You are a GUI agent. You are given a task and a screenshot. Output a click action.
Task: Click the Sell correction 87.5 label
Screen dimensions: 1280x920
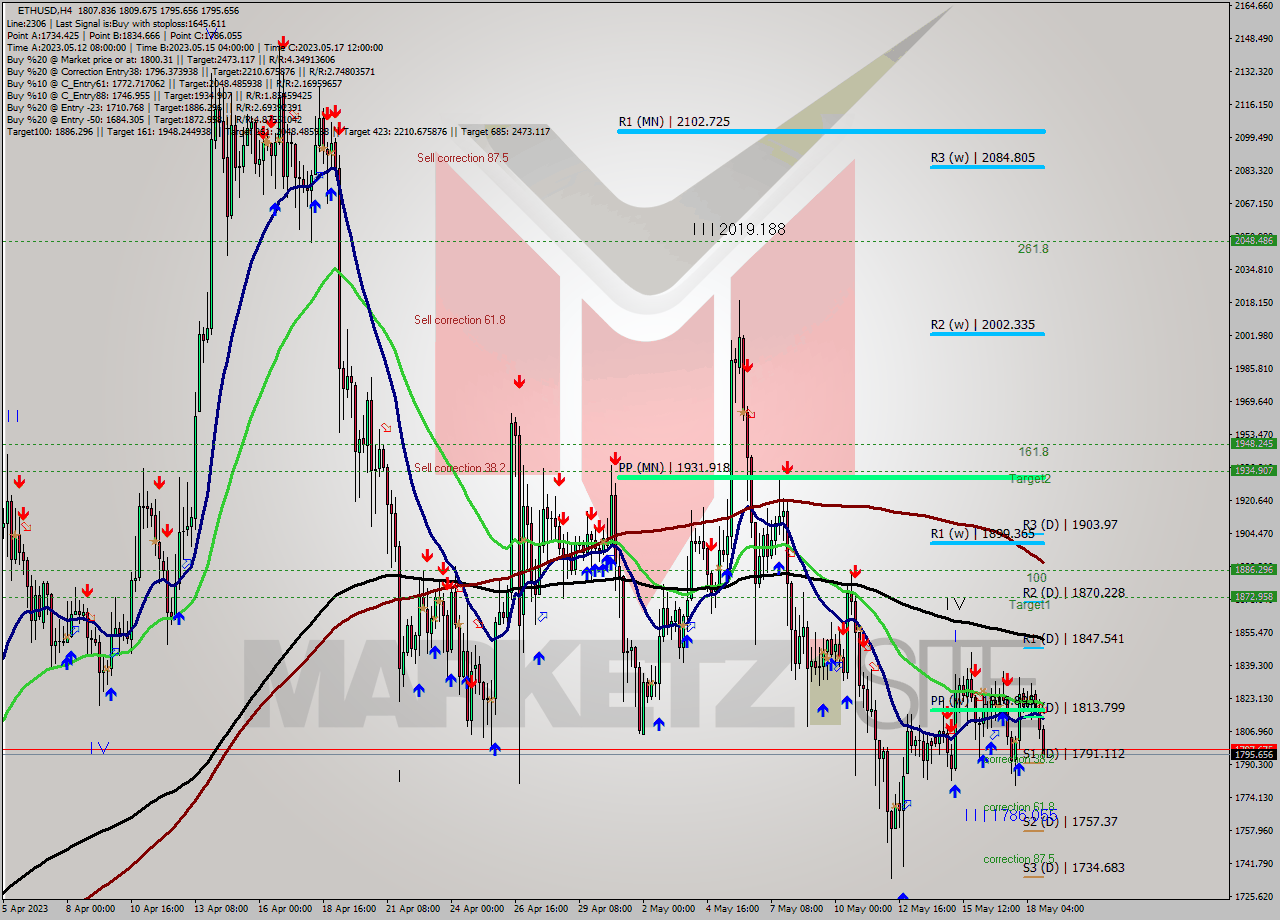(x=463, y=158)
